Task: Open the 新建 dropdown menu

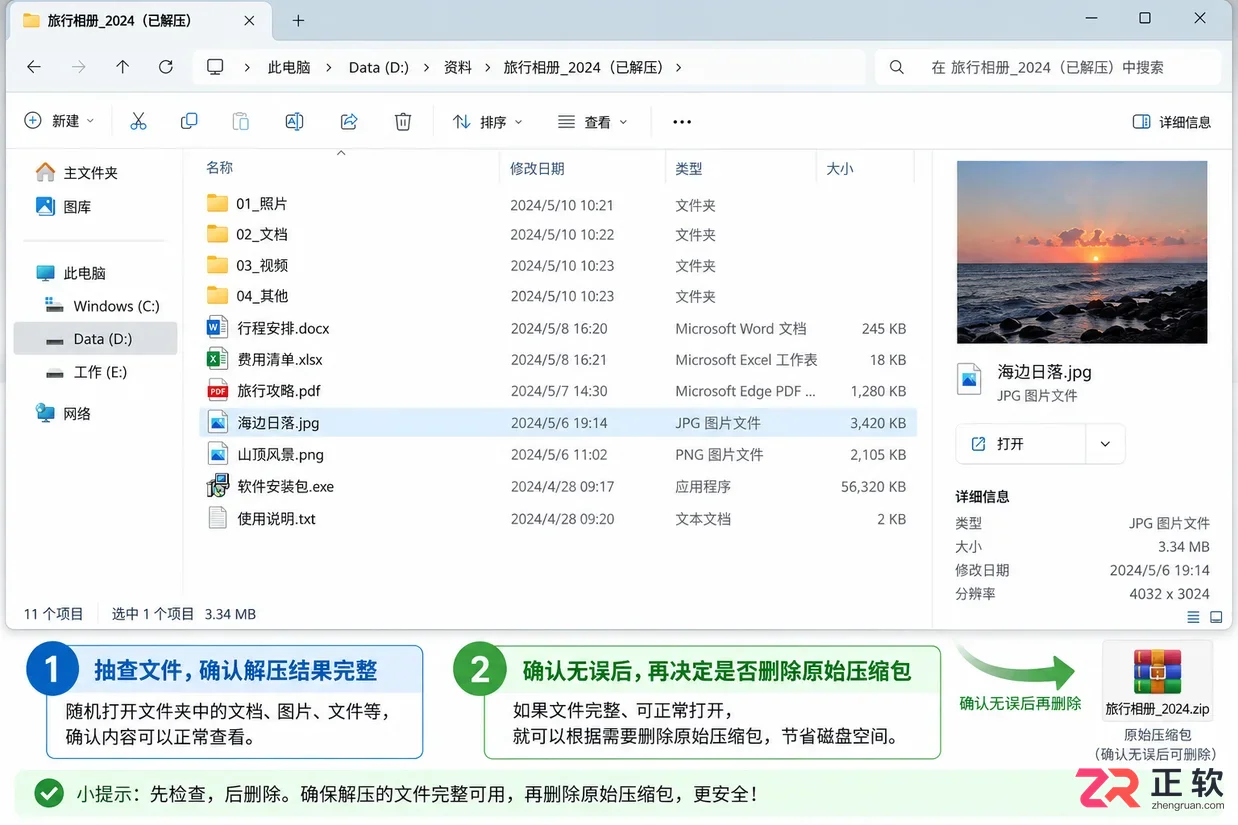Action: 59,121
